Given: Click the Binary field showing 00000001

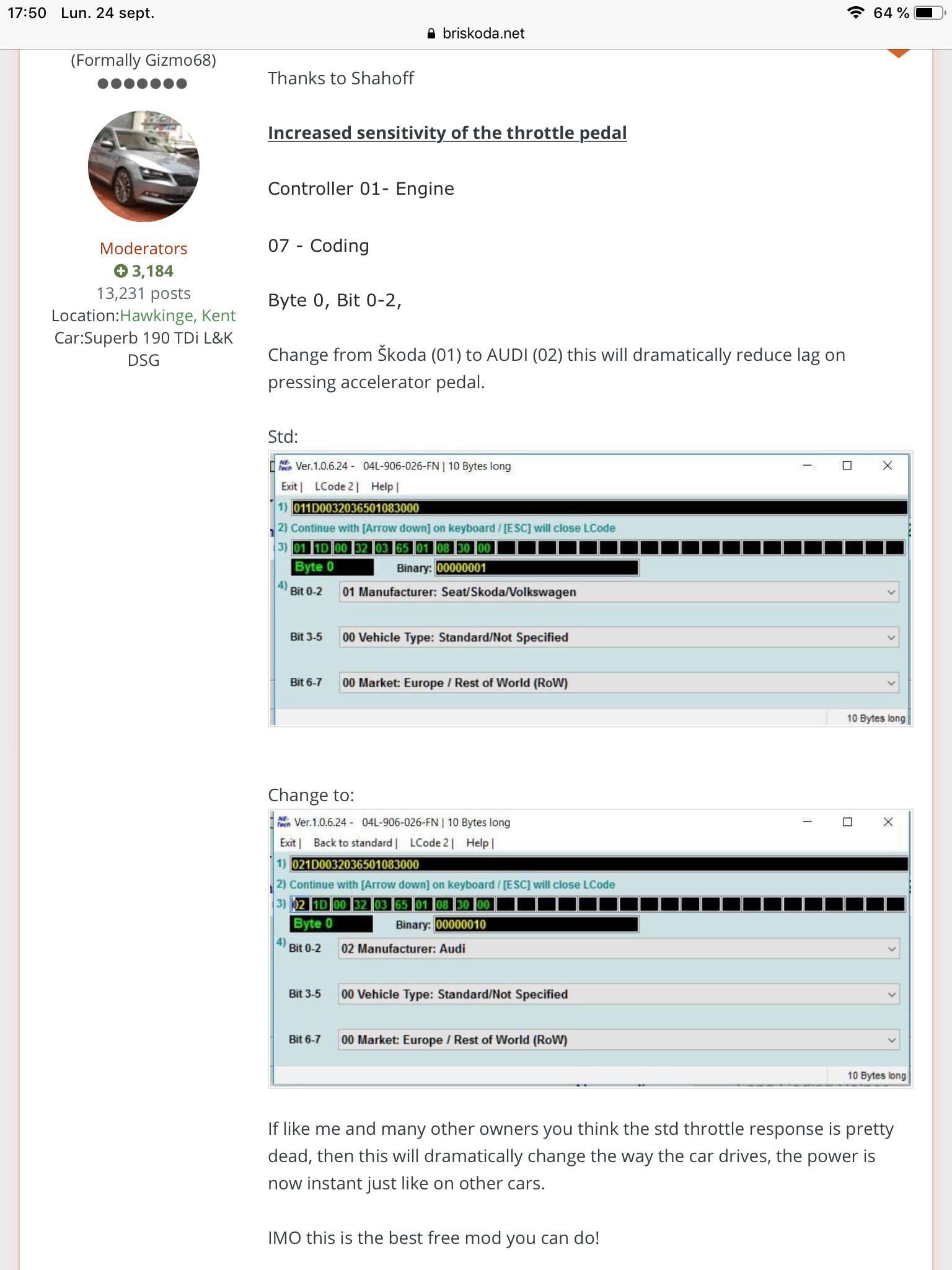Looking at the screenshot, I should point(537,567).
